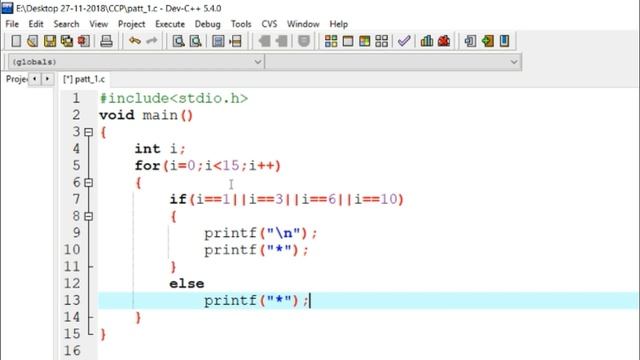
Task: Open Profile analysis bar chart icon
Action: pyautogui.click(x=427, y=41)
